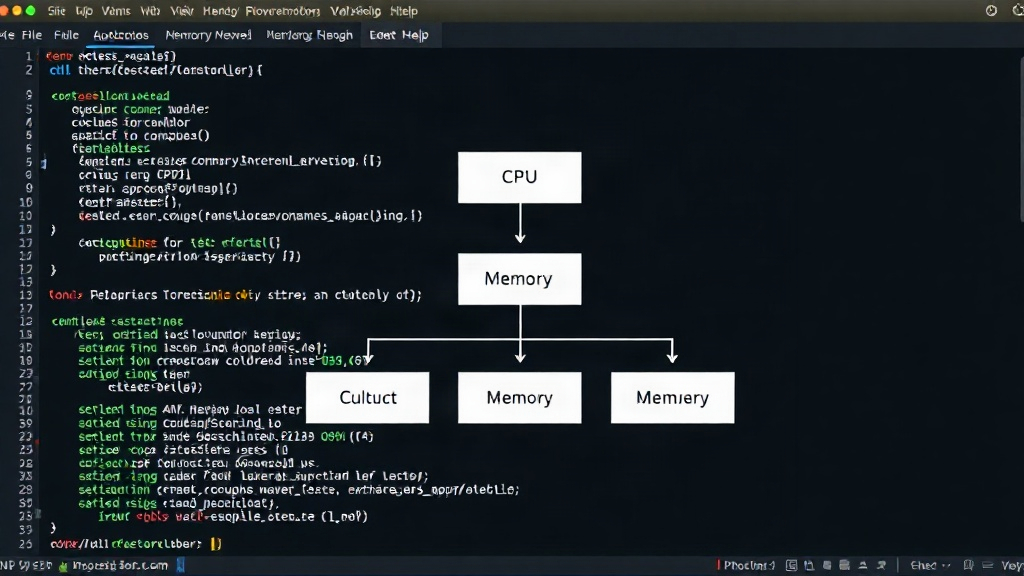1024x576 pixels.
Task: Click the File tab in the editor tab bar
Action: [31, 35]
